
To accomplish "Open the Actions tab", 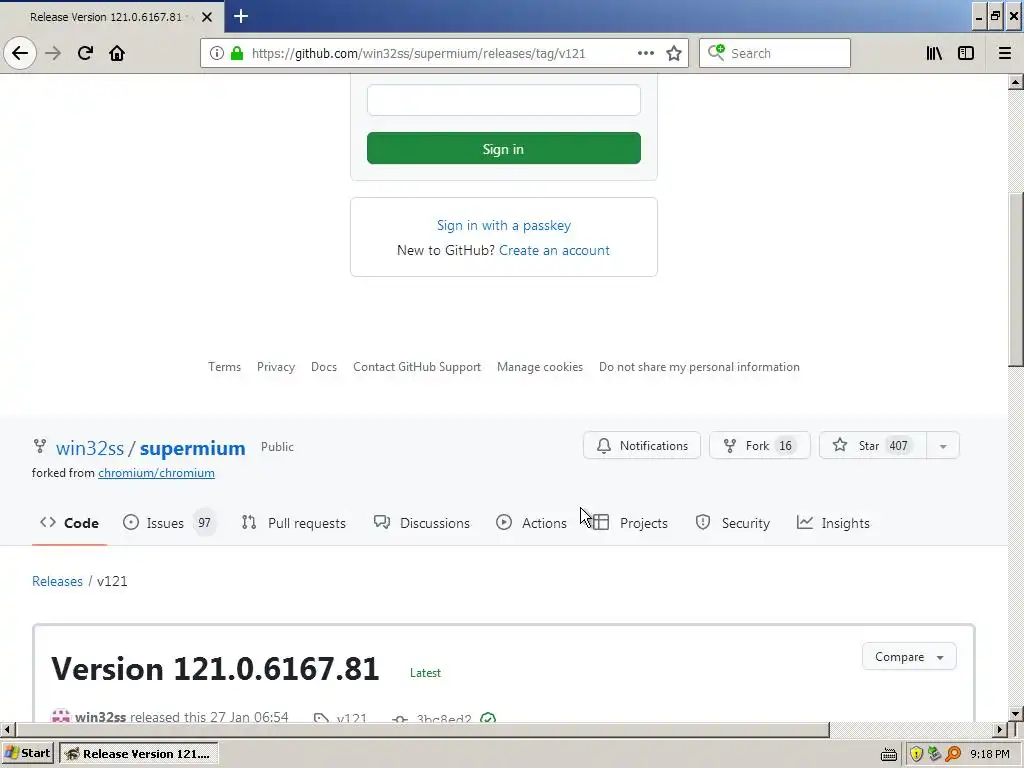I will click(x=531, y=523).
